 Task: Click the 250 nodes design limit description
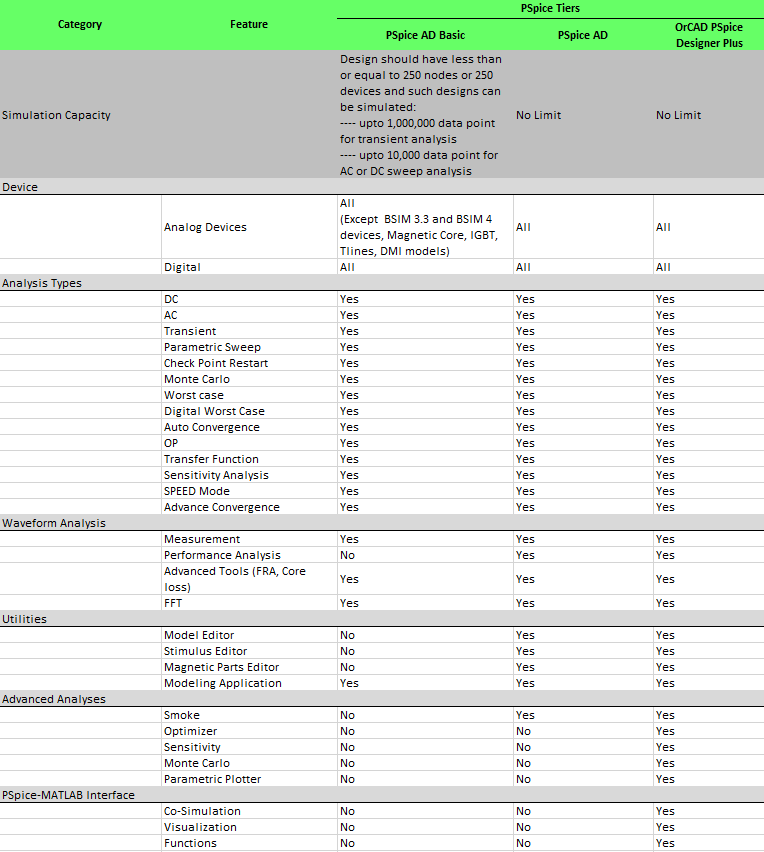tap(425, 115)
